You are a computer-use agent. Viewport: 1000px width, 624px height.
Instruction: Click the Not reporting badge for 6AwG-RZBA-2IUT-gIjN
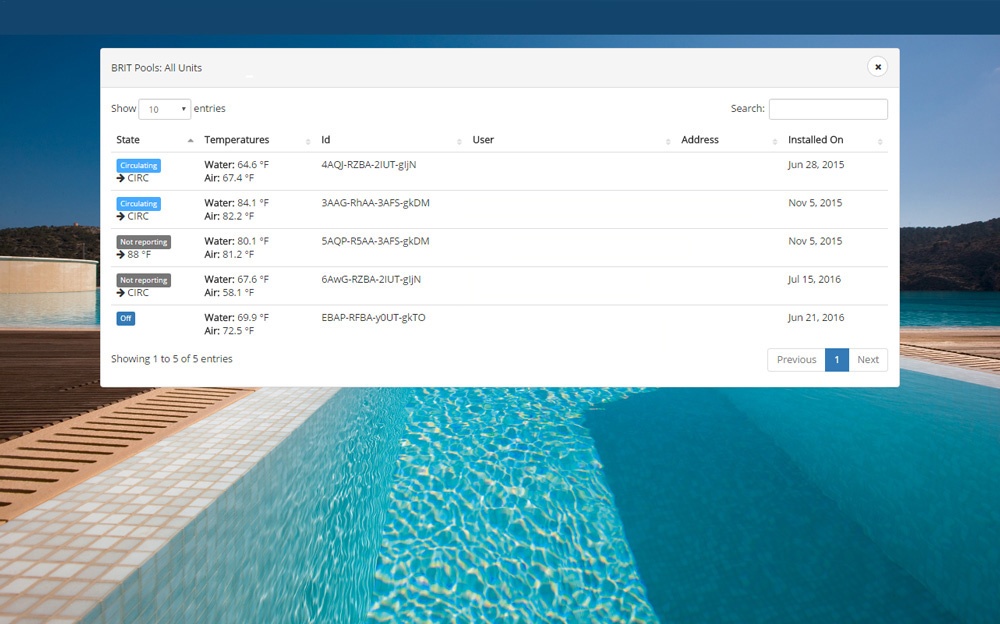click(x=143, y=280)
